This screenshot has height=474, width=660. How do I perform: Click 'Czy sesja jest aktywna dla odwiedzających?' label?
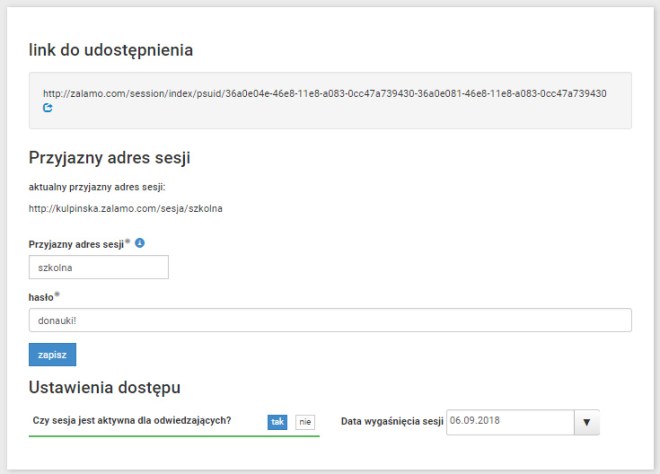132,421
